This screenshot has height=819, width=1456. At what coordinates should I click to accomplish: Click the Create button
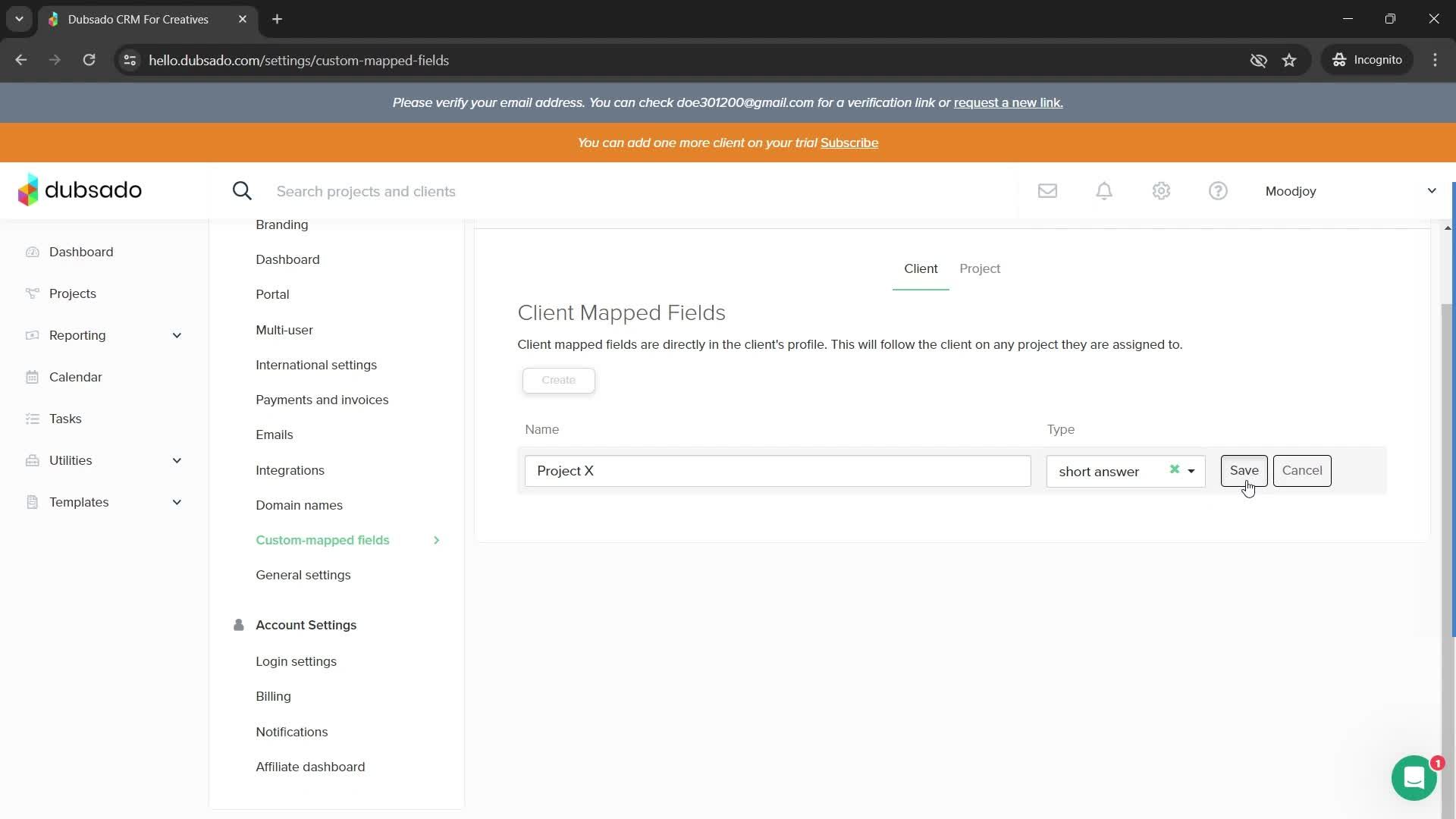(x=558, y=380)
